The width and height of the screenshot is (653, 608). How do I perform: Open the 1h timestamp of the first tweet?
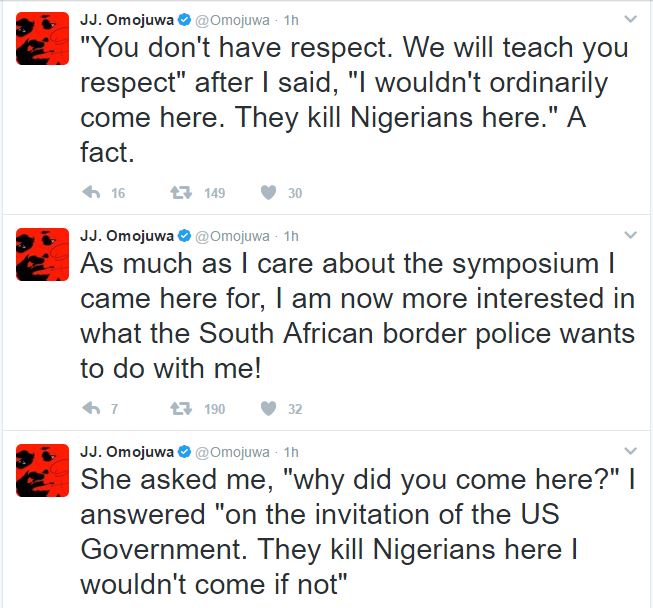291,19
